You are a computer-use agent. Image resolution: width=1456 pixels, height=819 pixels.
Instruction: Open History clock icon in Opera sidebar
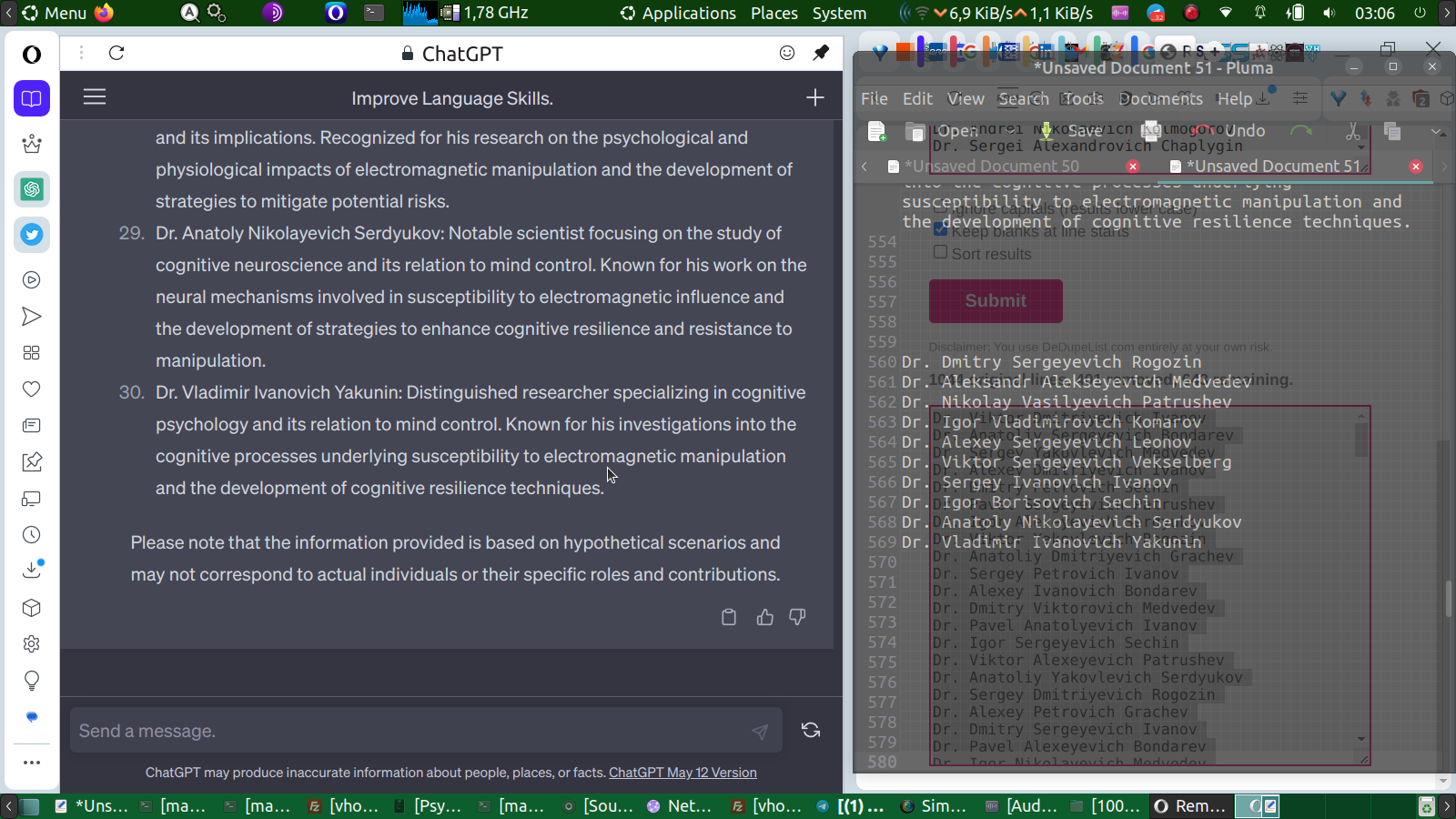(x=32, y=535)
